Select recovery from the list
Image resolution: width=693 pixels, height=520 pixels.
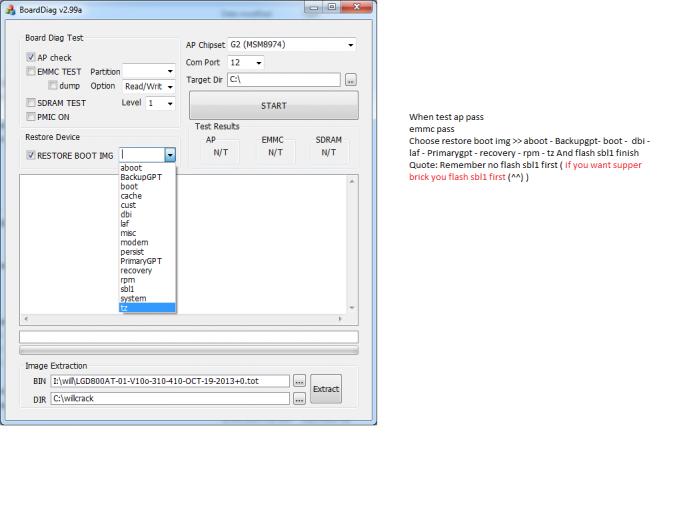pos(148,270)
